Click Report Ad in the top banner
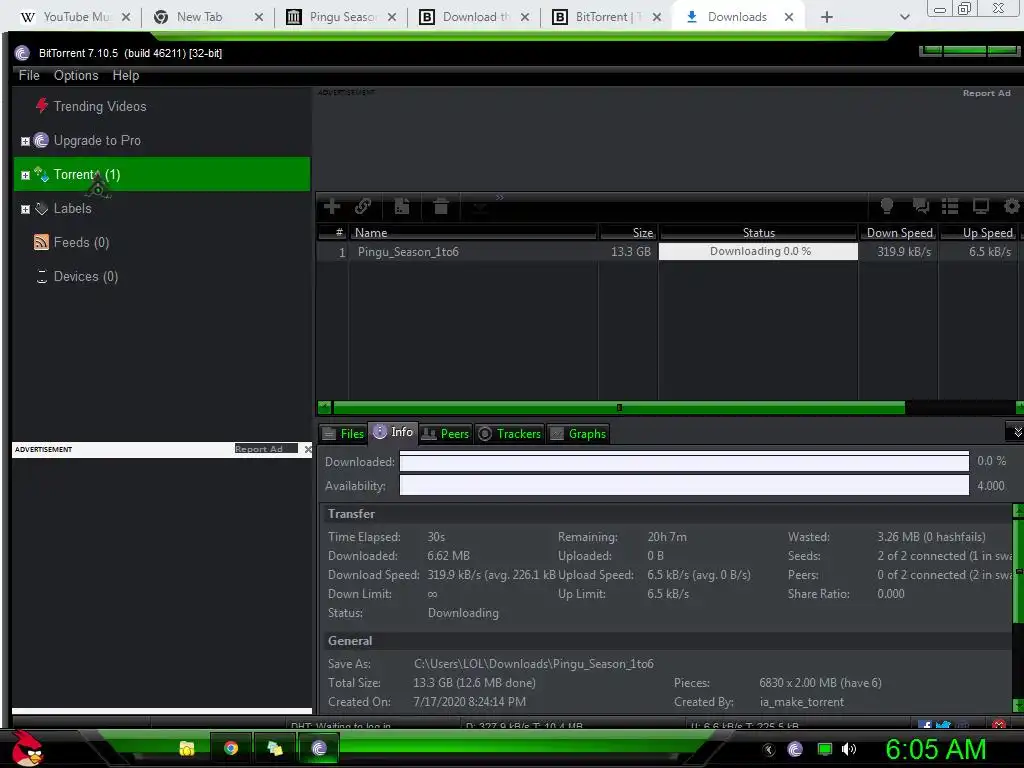1024x768 pixels. 986,93
